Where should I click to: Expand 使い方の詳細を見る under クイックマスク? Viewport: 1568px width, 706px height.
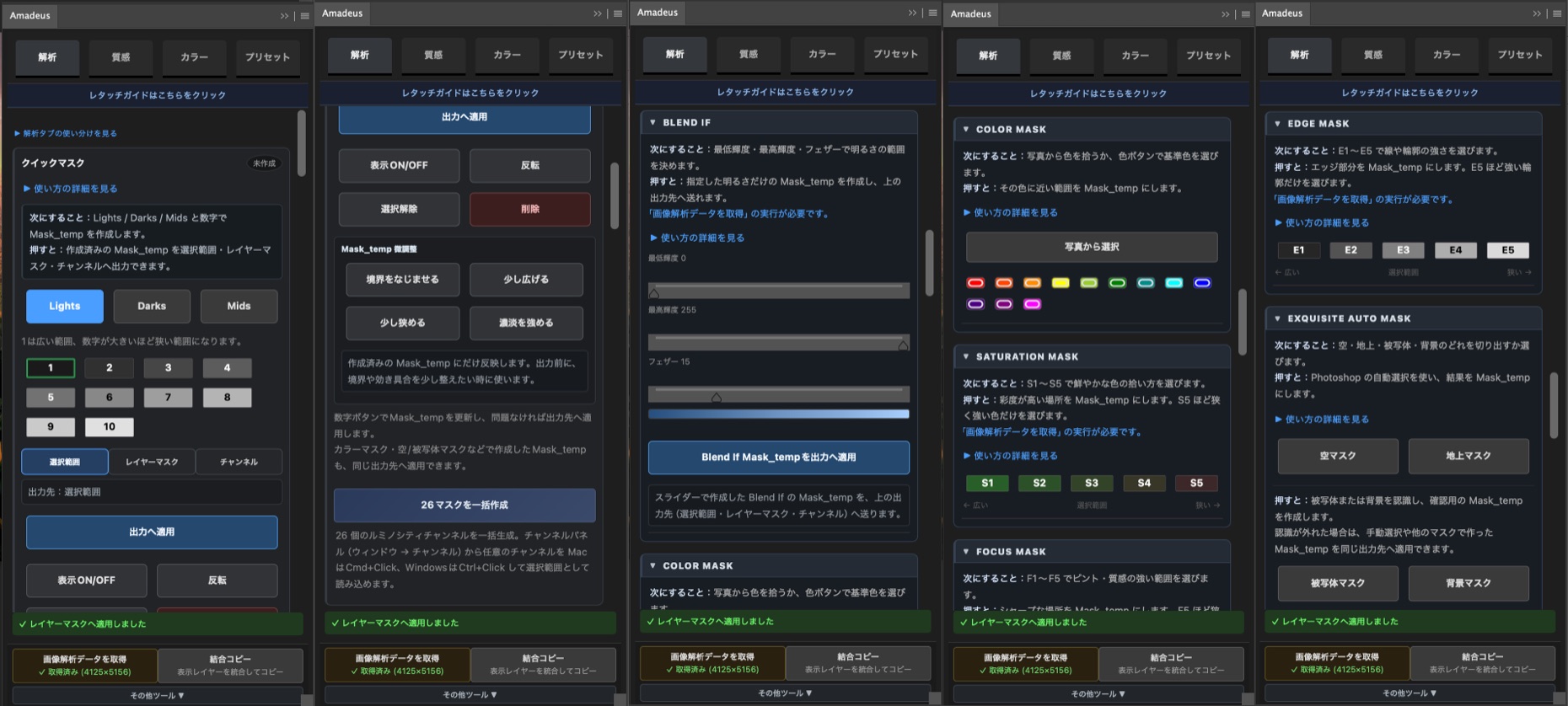[71, 189]
